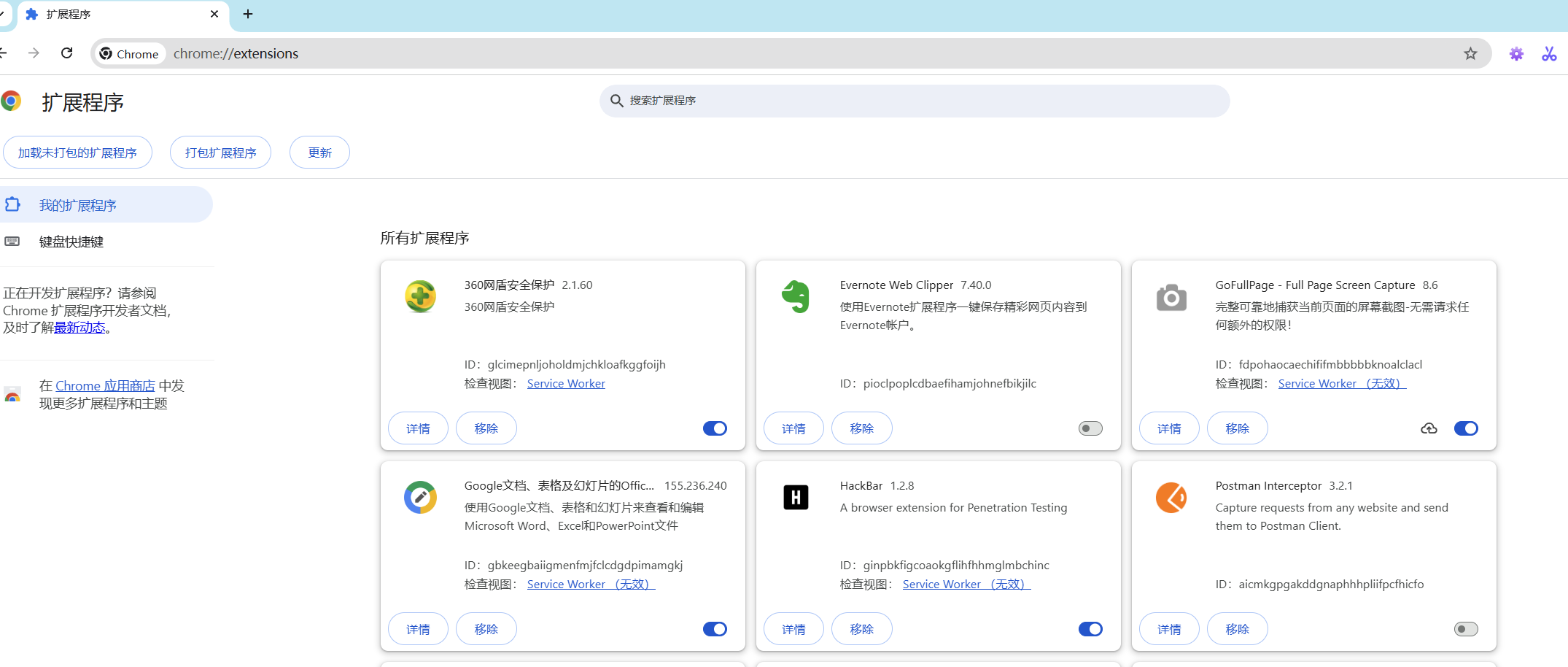1568x667 pixels.
Task: Turn off the HackBar extension toggle
Action: click(x=1090, y=629)
